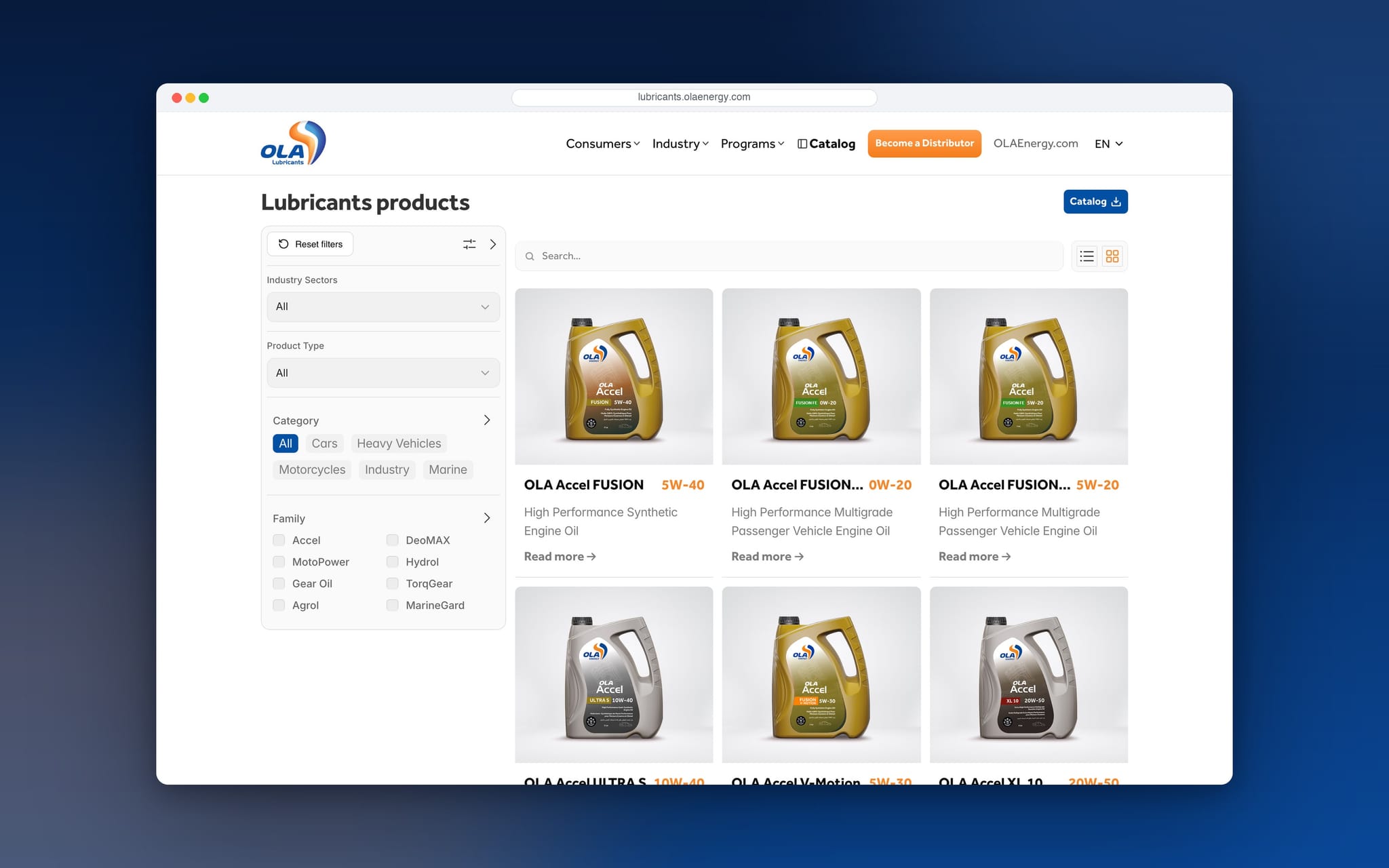Image resolution: width=1389 pixels, height=868 pixels.
Task: Click the search magnifier icon
Action: 530,256
